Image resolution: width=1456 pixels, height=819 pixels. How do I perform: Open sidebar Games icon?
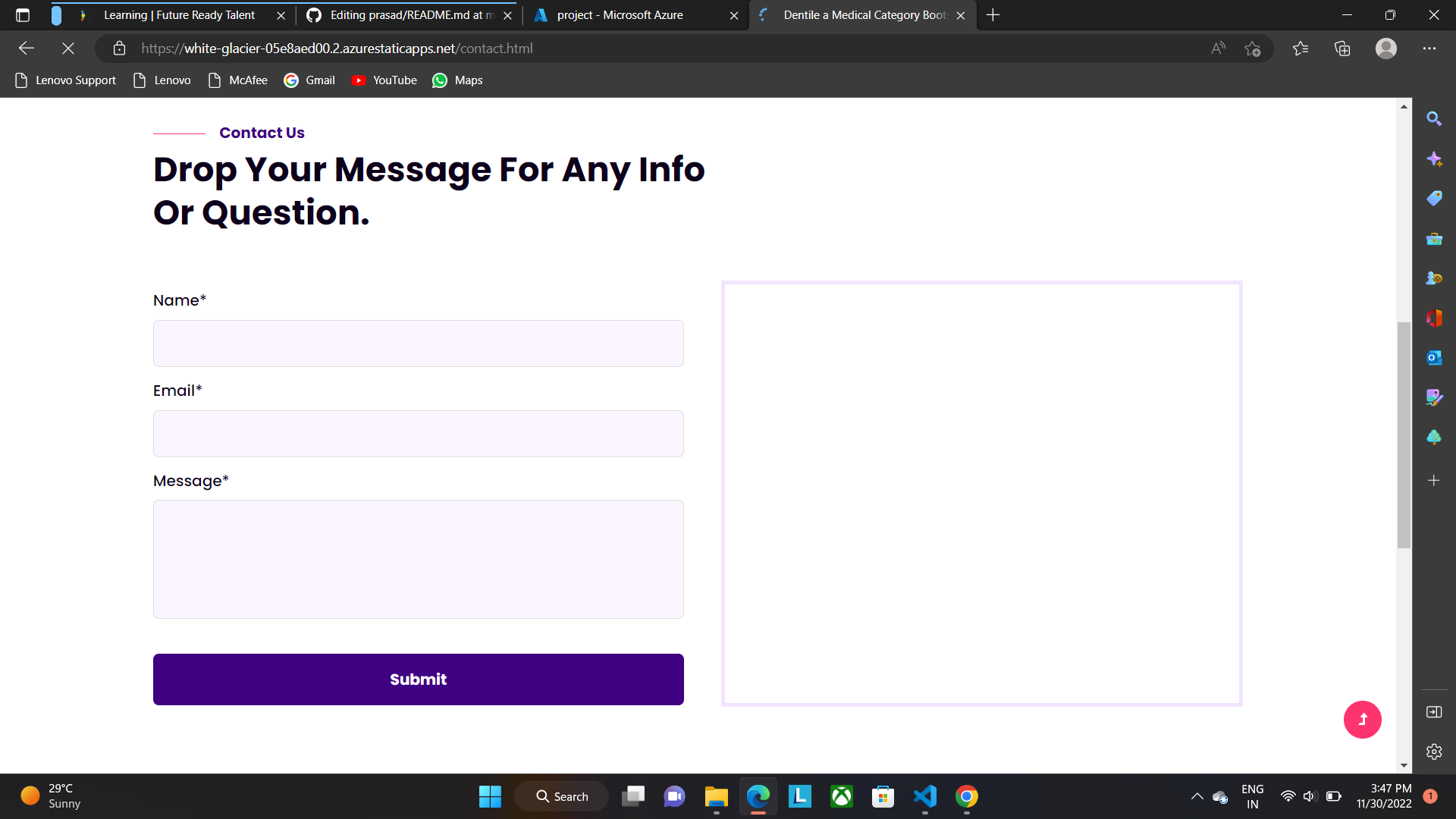click(x=1433, y=278)
